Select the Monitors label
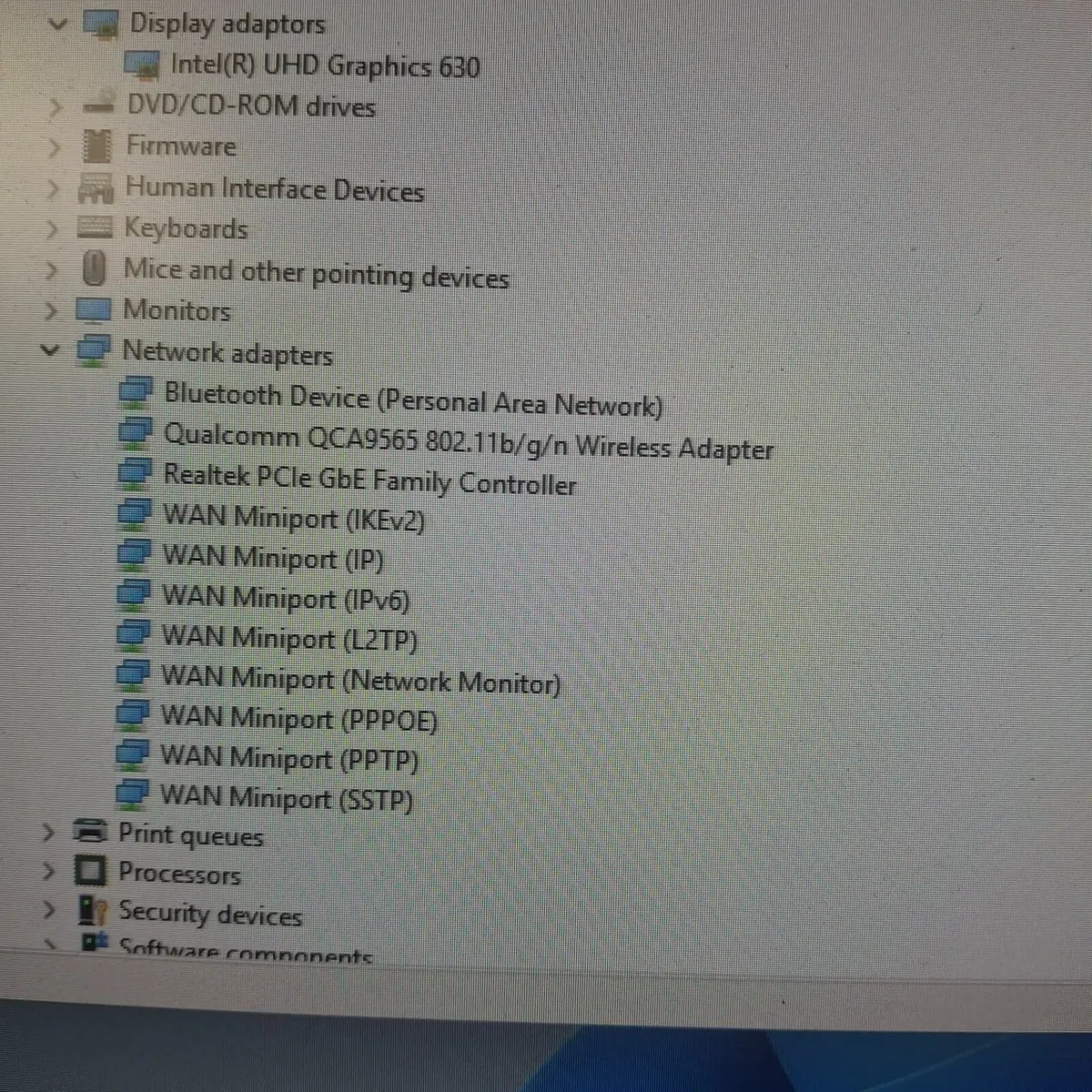This screenshot has width=1092, height=1092. pos(177,310)
